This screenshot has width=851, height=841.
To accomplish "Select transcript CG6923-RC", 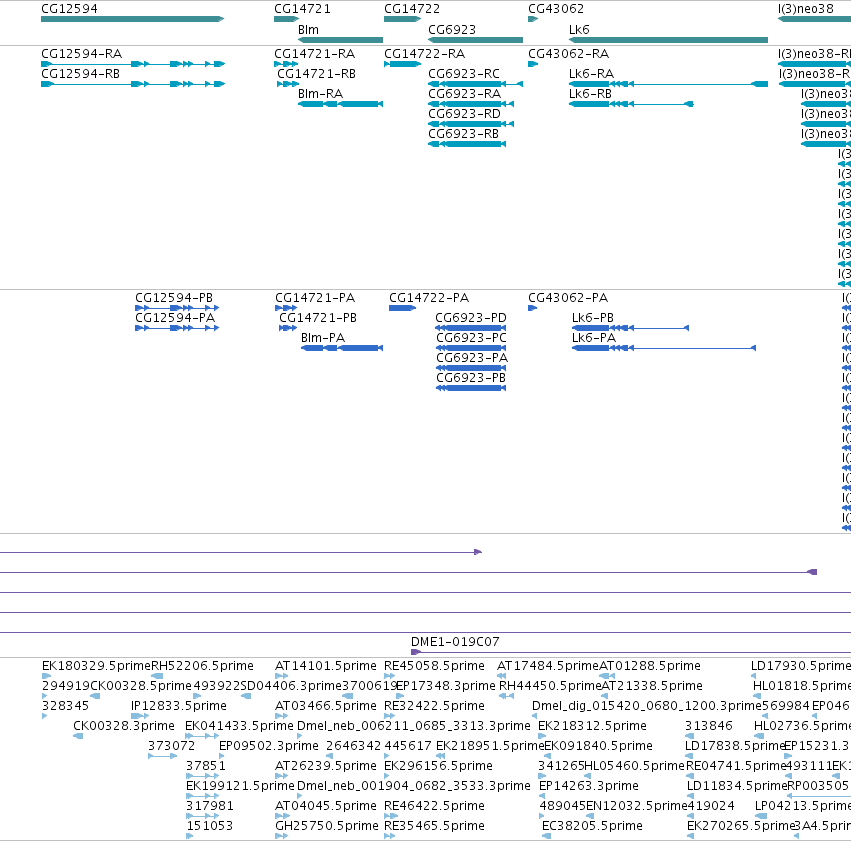I will [464, 74].
